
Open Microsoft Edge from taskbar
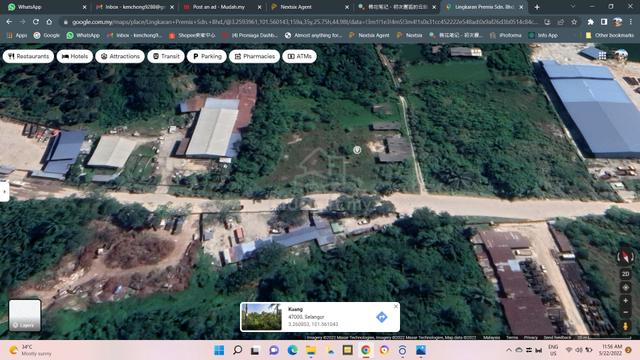(x=292, y=350)
